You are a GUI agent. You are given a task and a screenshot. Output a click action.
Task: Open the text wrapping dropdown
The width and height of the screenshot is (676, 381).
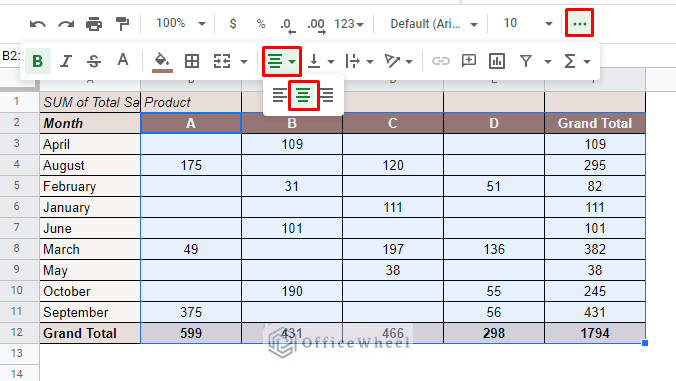tap(359, 61)
